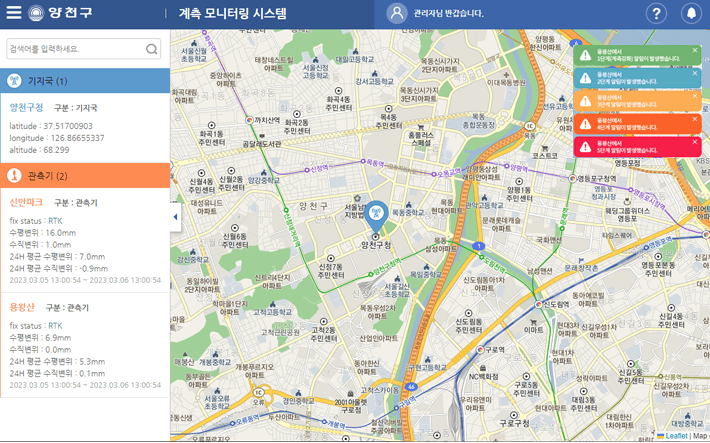This screenshot has width=710, height=443.
Task: Click 24H 평균 수직변위 0.1mm row
Action: pyautogui.click(x=57, y=373)
